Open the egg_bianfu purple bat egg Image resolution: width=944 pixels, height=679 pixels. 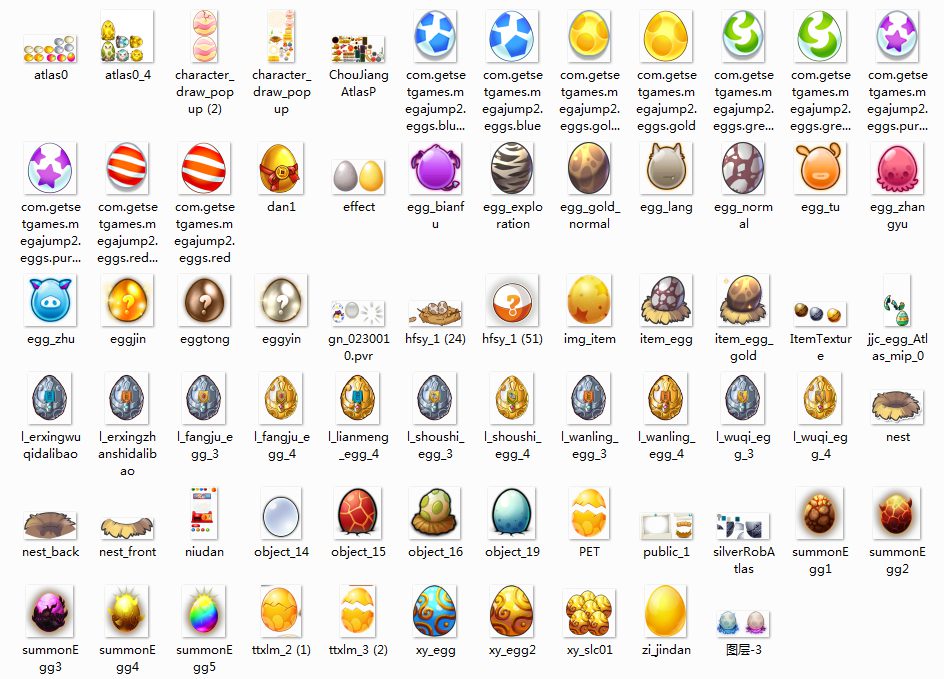click(x=435, y=168)
